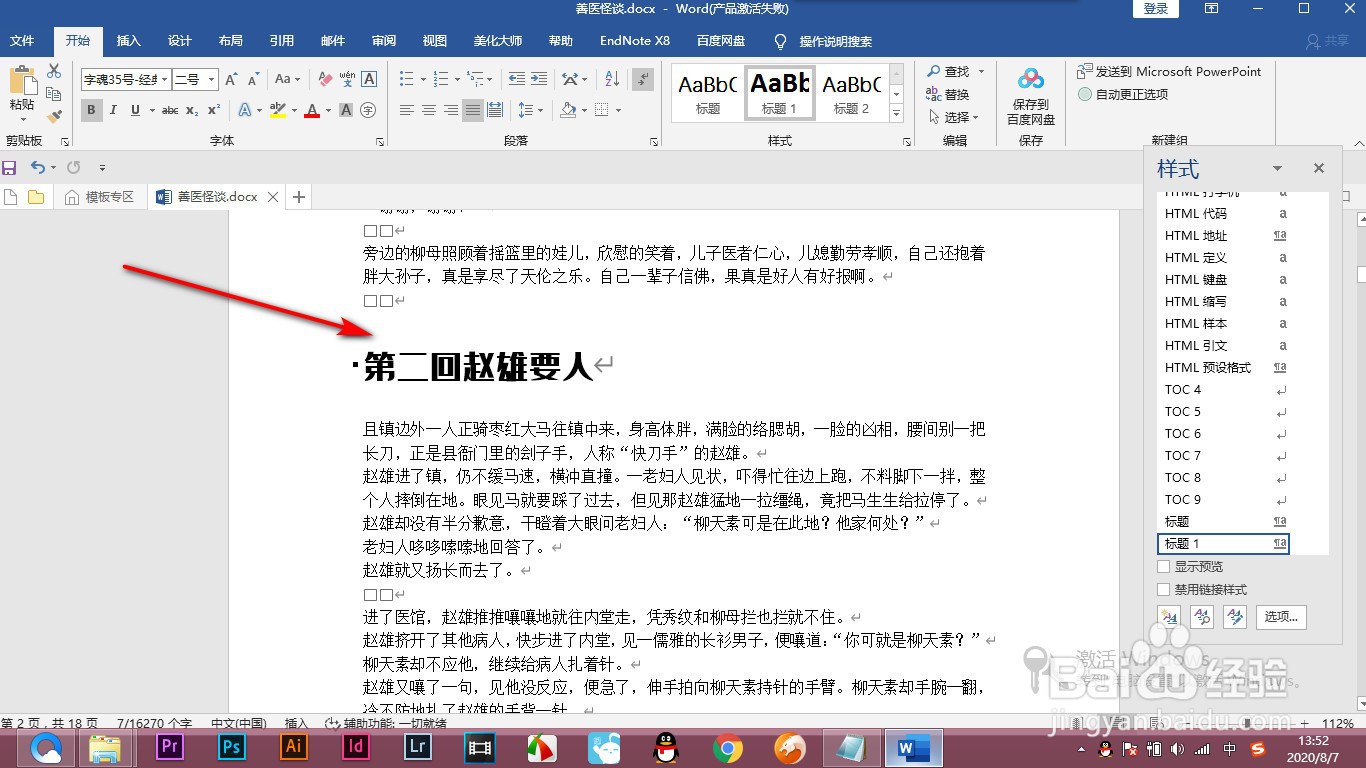This screenshot has height=768, width=1366.
Task: Click the Decrease Indent icon
Action: 516,79
